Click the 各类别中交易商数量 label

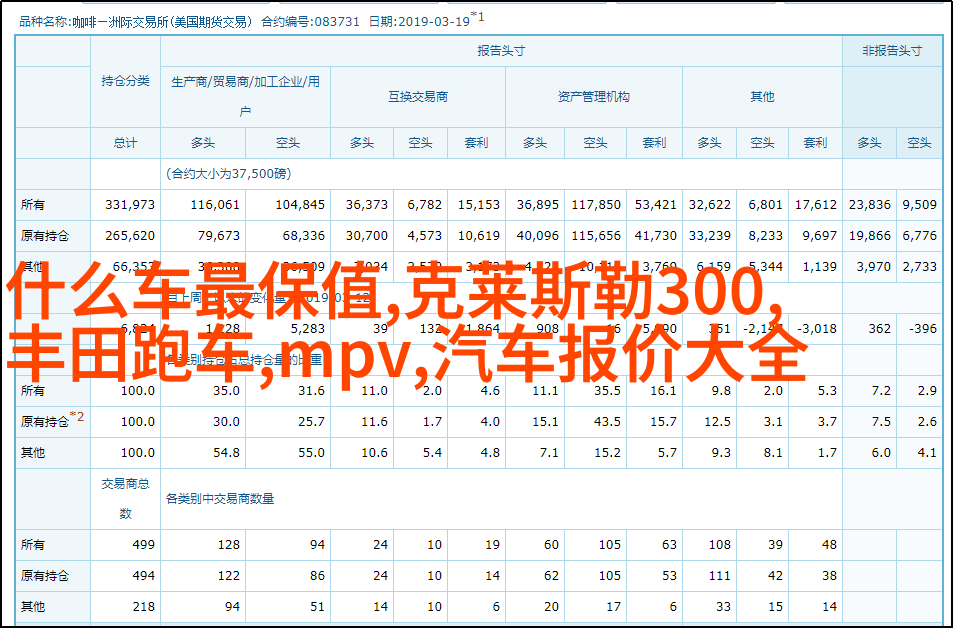click(220, 499)
